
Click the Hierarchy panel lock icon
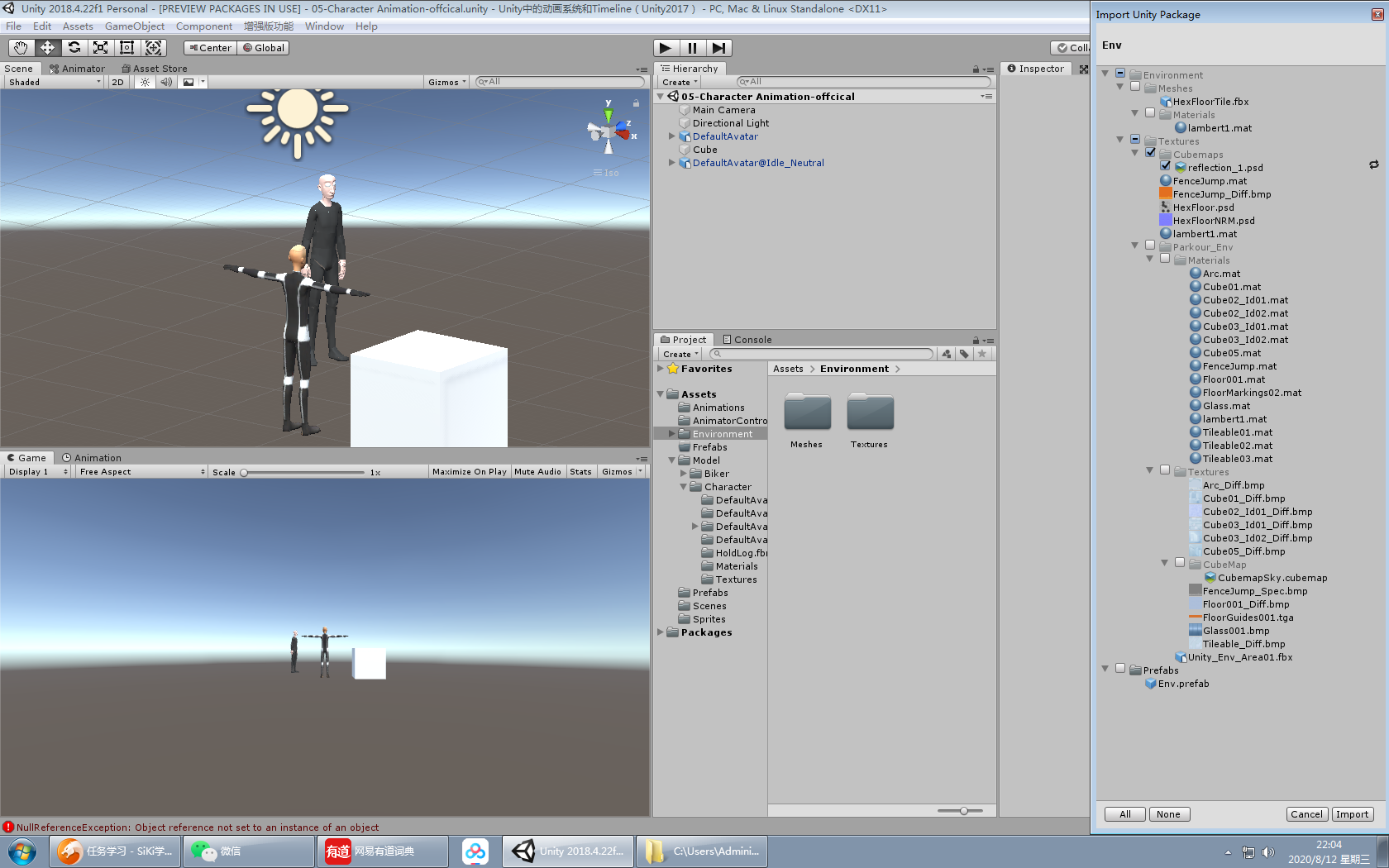tap(976, 69)
